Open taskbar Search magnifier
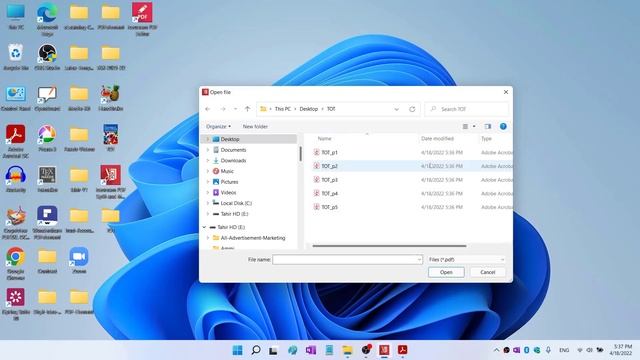 (x=256, y=350)
